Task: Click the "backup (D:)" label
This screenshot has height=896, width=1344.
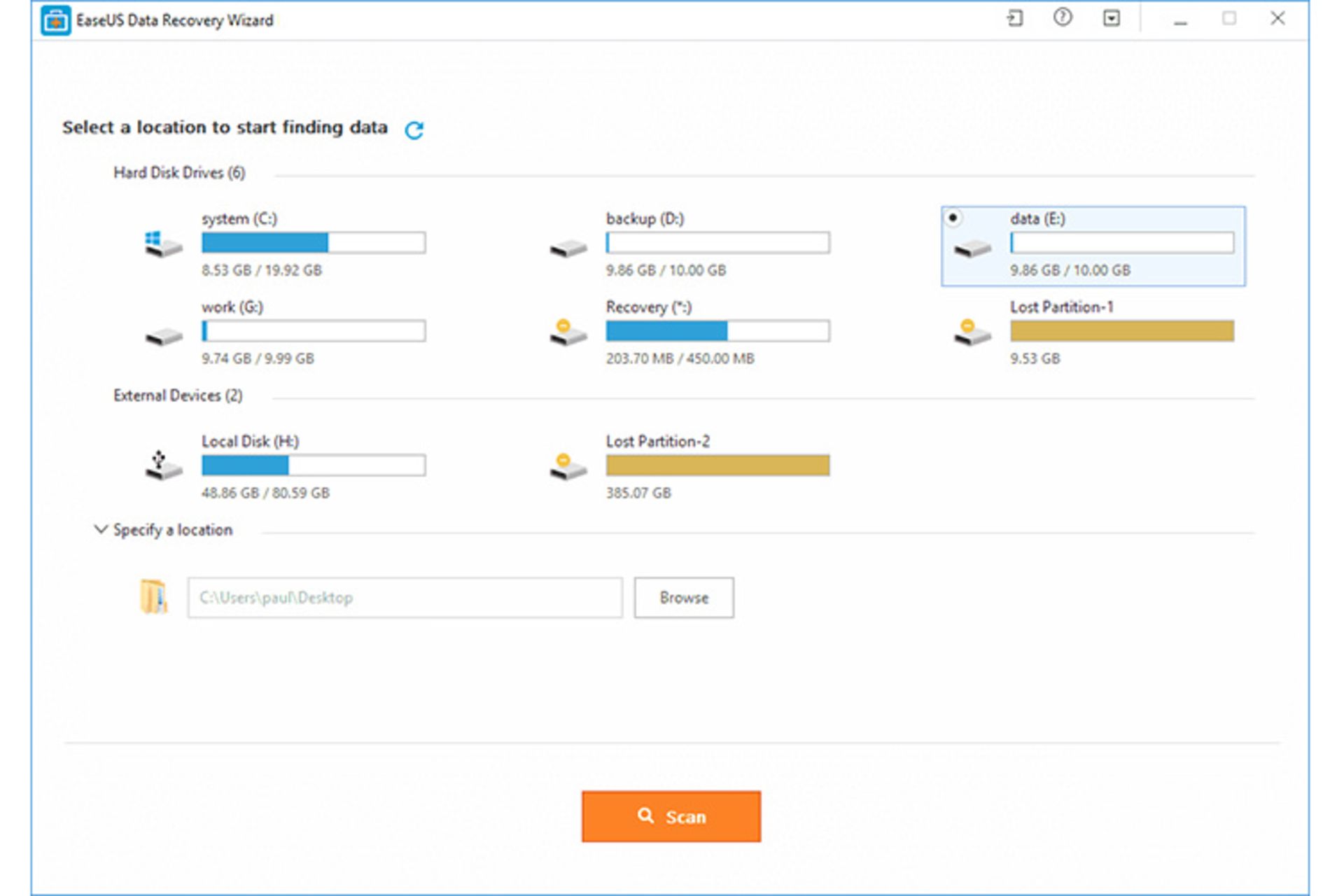Action: (645, 219)
